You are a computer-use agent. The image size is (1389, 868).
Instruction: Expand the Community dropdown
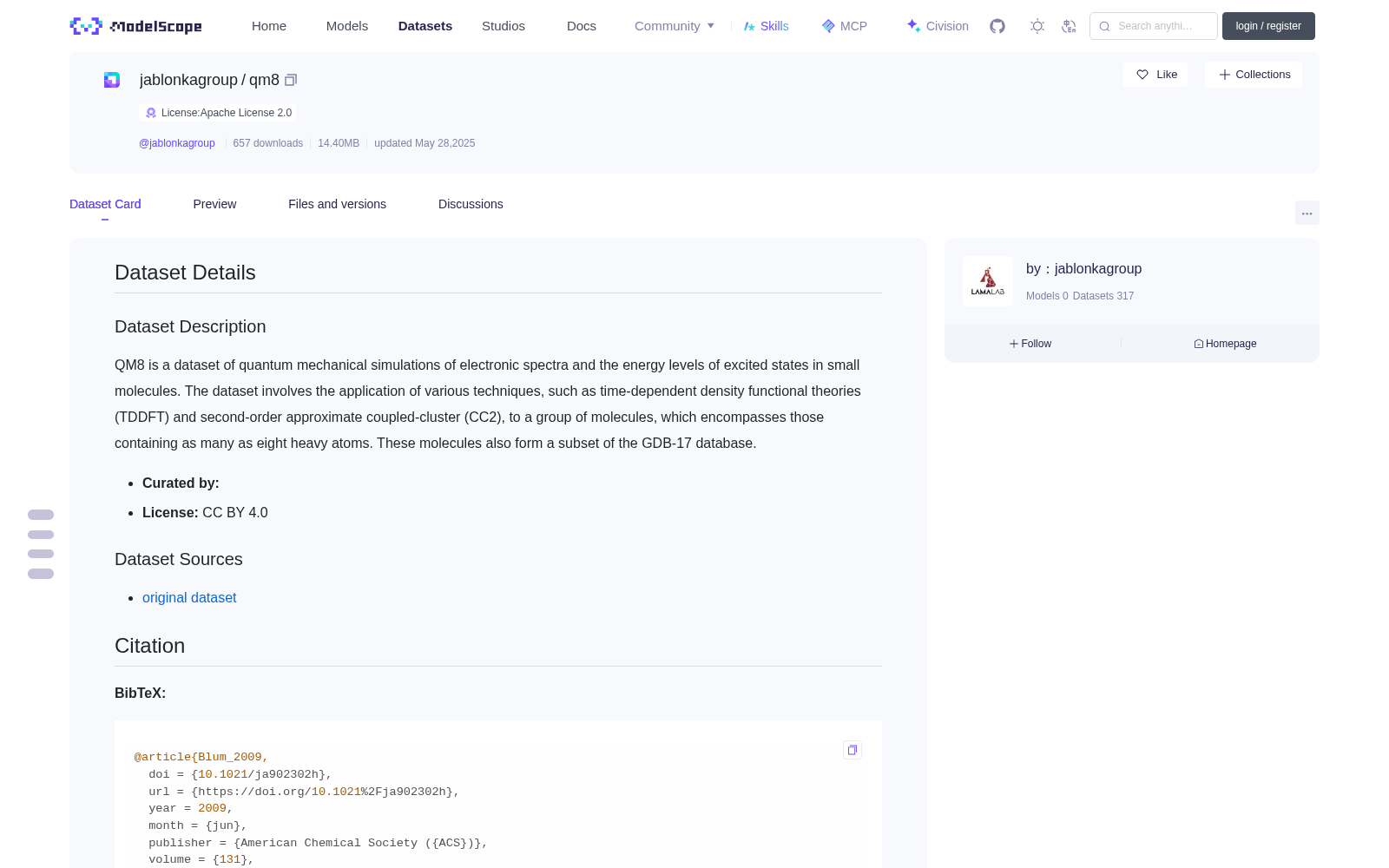pos(675,26)
